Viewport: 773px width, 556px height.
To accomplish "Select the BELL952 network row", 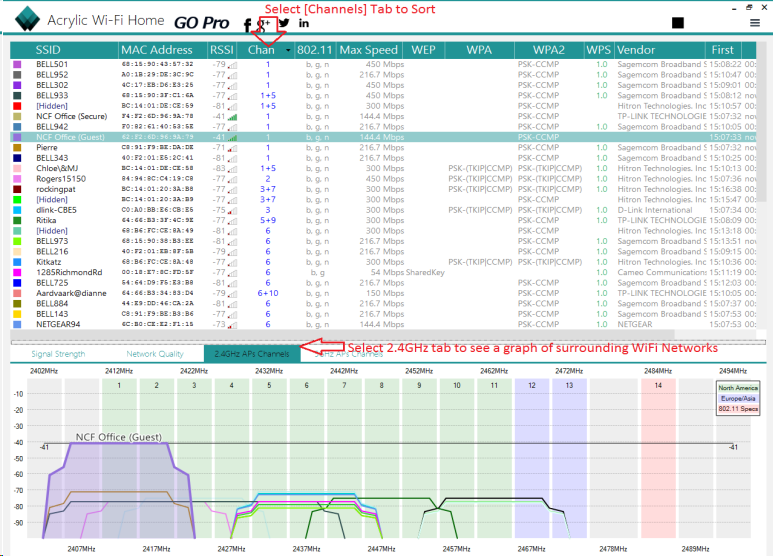I will (383, 75).
